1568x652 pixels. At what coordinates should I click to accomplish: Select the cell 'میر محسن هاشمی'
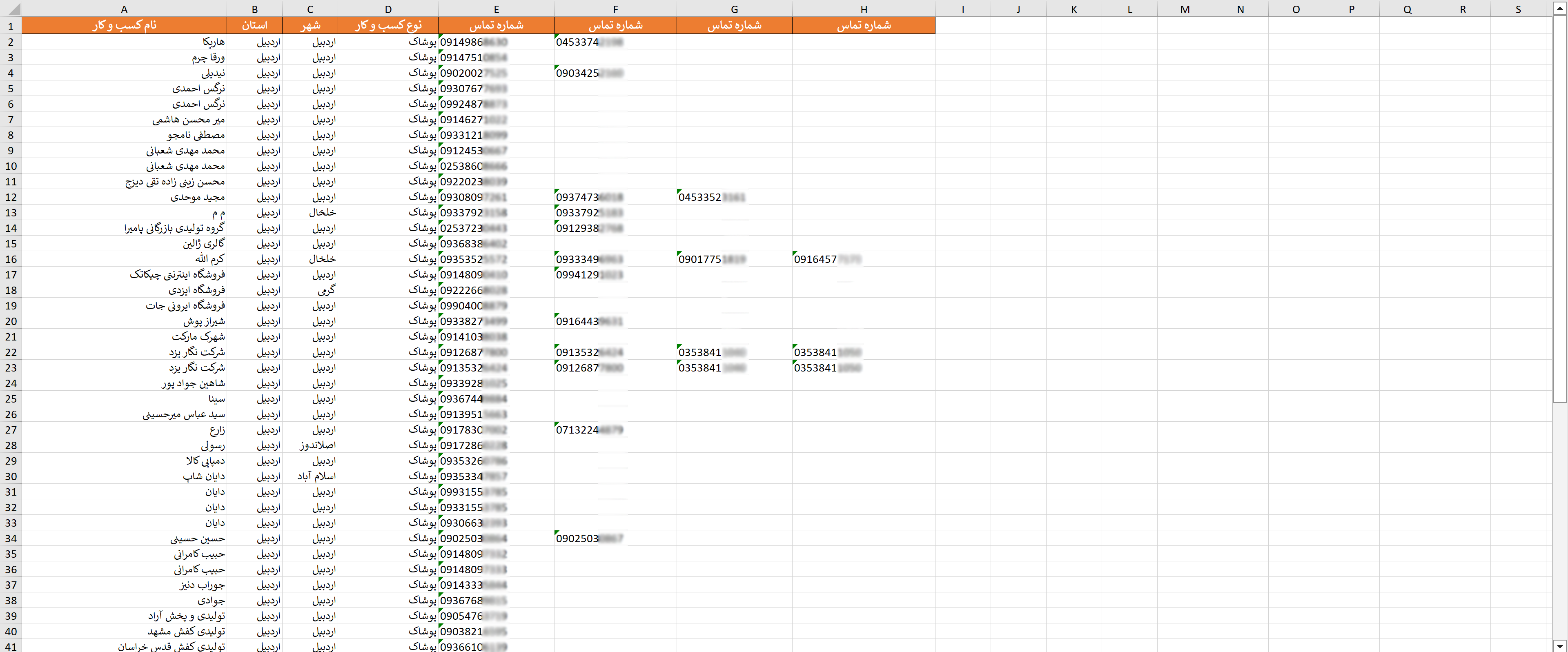[x=124, y=119]
